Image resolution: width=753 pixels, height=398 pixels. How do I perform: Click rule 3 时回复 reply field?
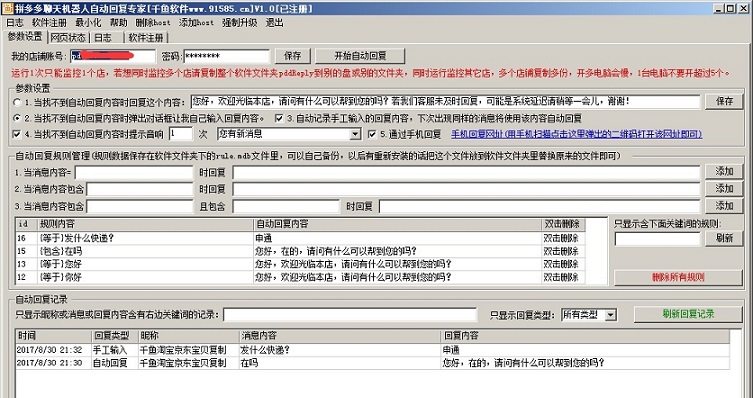pyautogui.click(x=540, y=206)
